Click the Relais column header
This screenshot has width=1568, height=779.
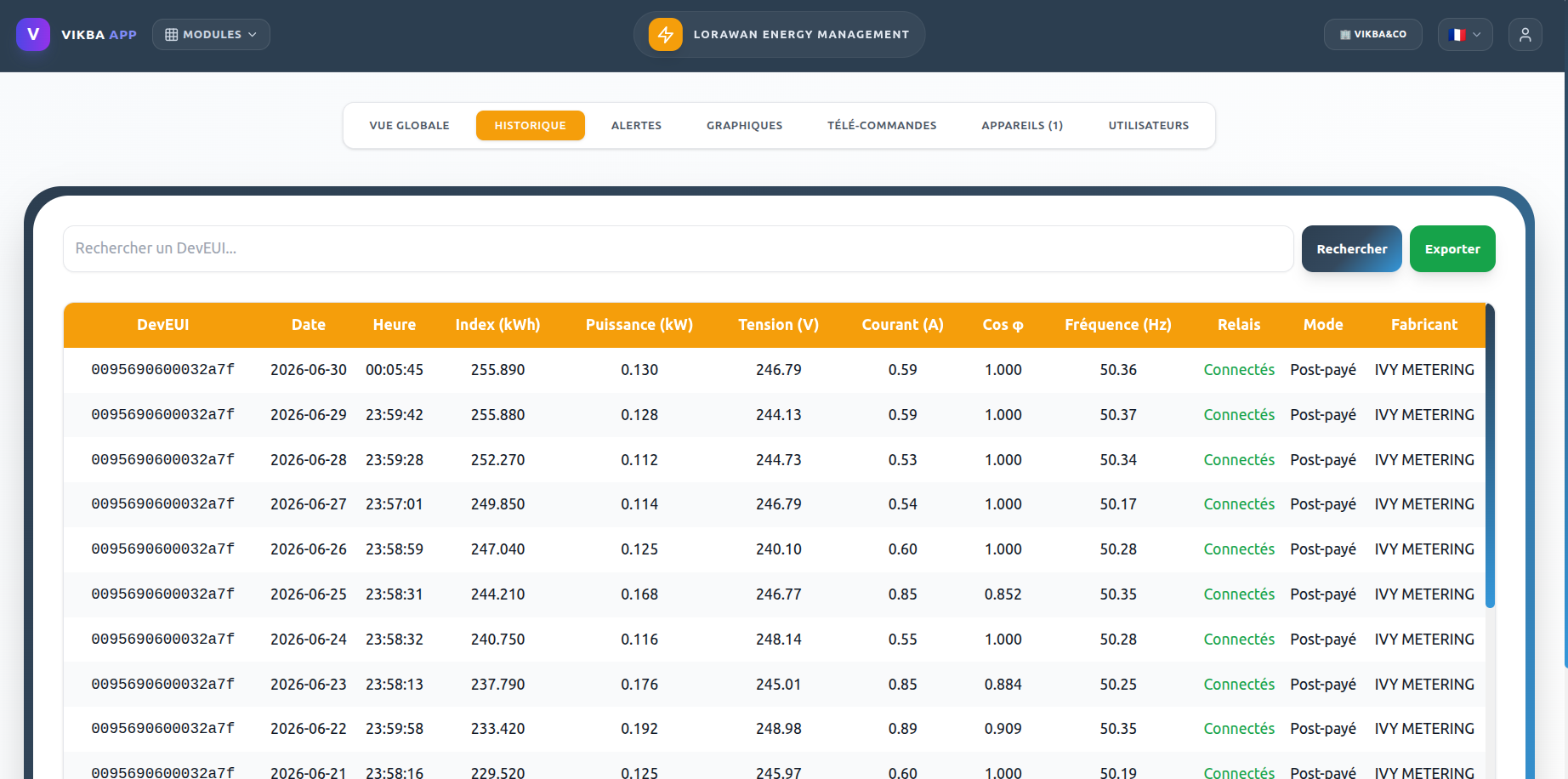point(1239,325)
